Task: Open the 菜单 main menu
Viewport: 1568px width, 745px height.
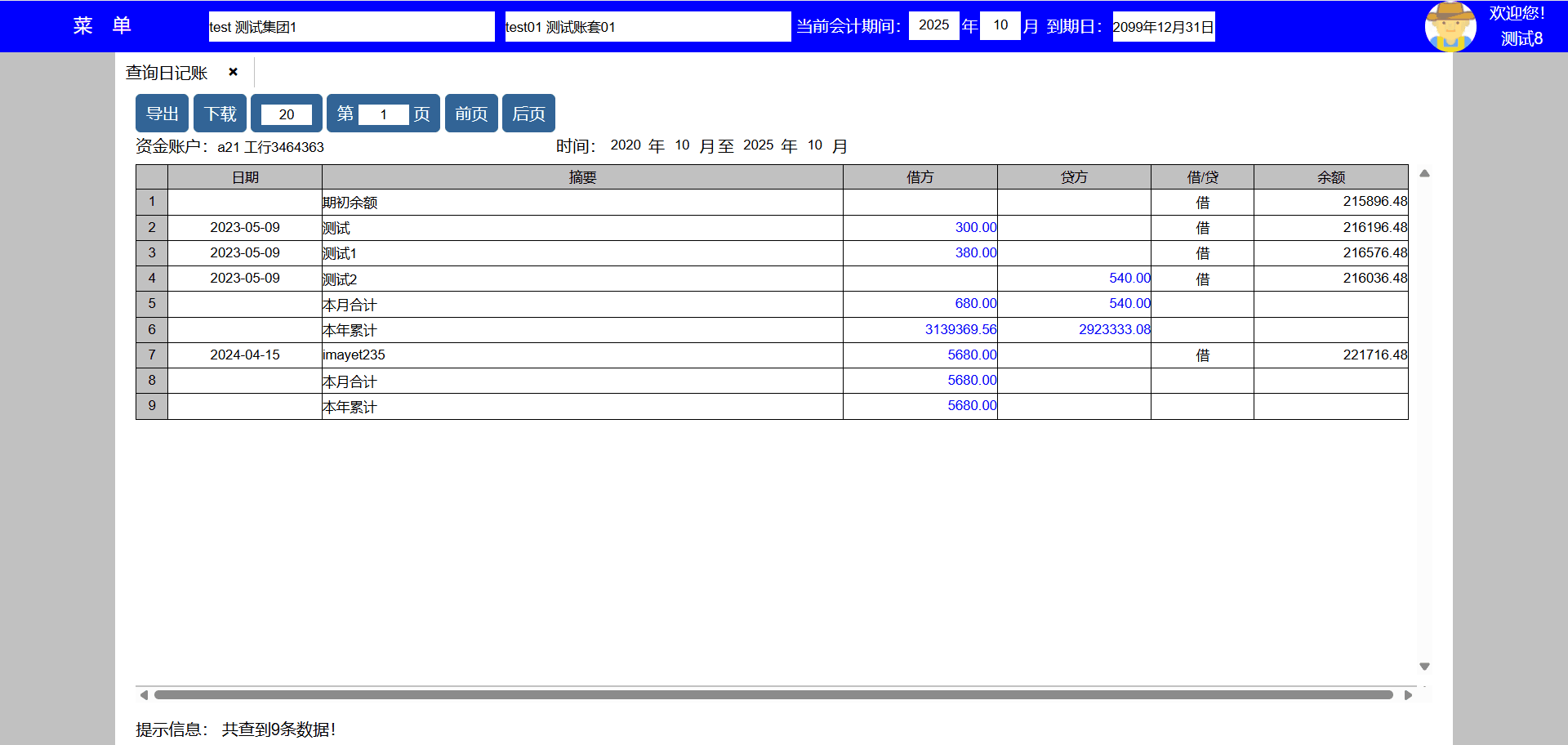Action: pyautogui.click(x=102, y=26)
